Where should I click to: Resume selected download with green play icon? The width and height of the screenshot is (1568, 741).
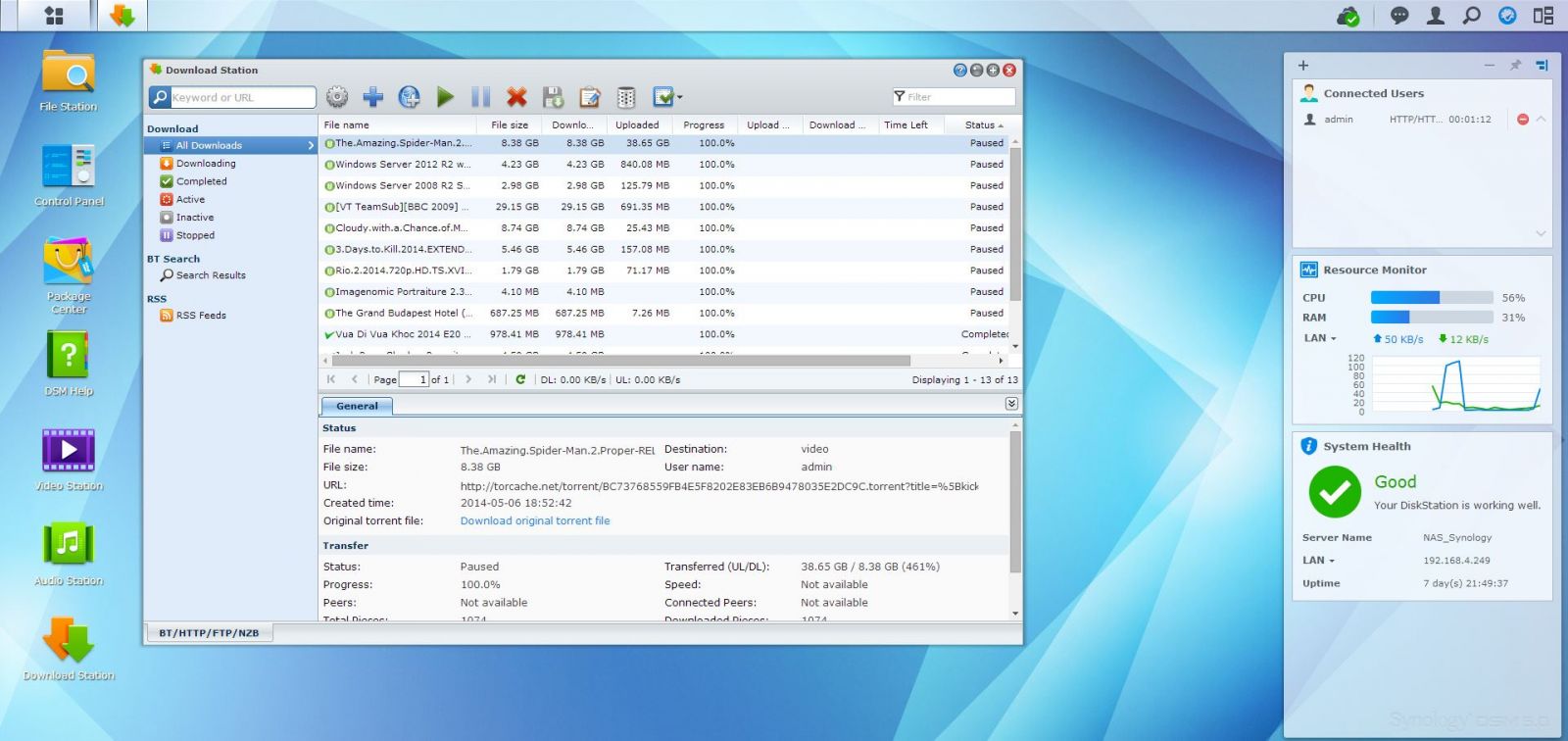click(x=445, y=97)
